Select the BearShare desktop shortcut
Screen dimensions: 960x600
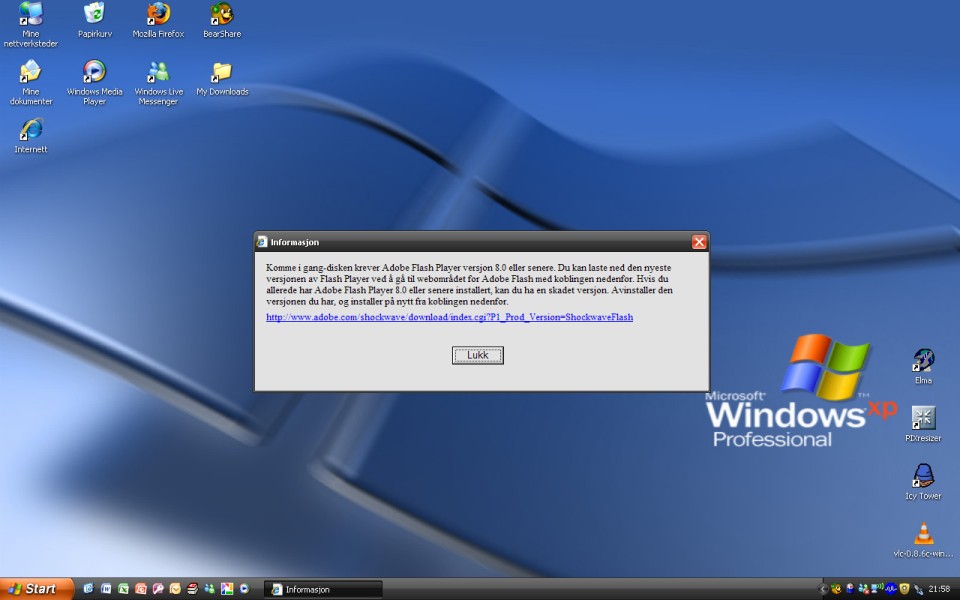click(222, 20)
